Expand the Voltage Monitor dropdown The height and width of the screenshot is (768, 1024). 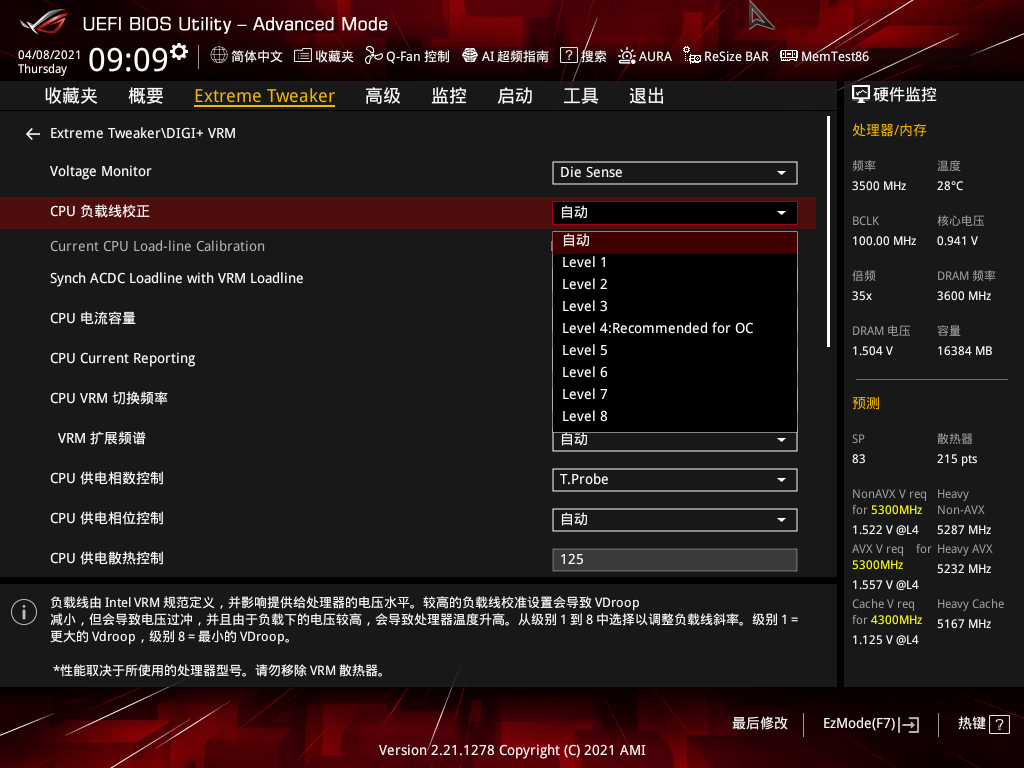674,172
